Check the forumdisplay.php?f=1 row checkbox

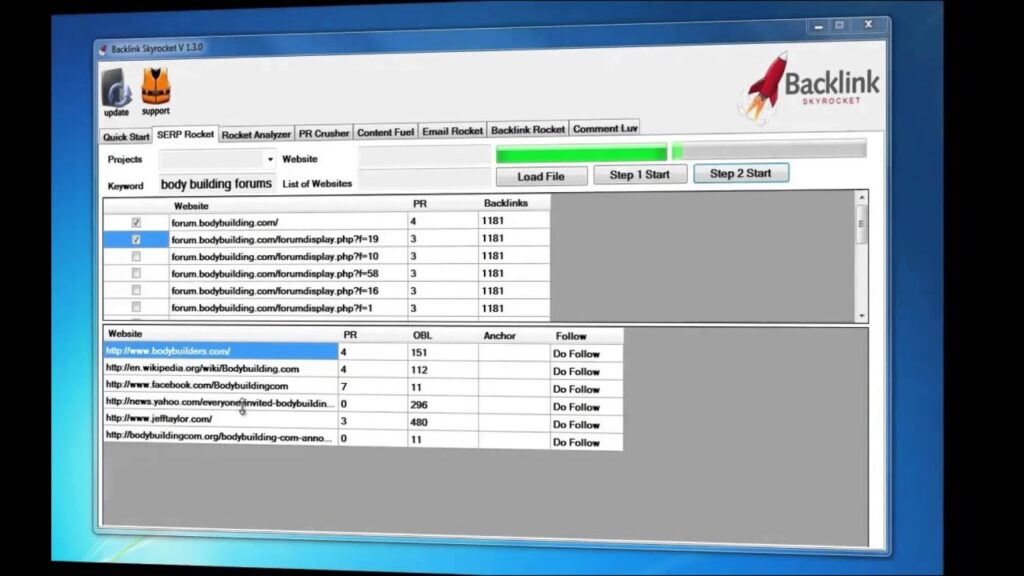pos(136,307)
